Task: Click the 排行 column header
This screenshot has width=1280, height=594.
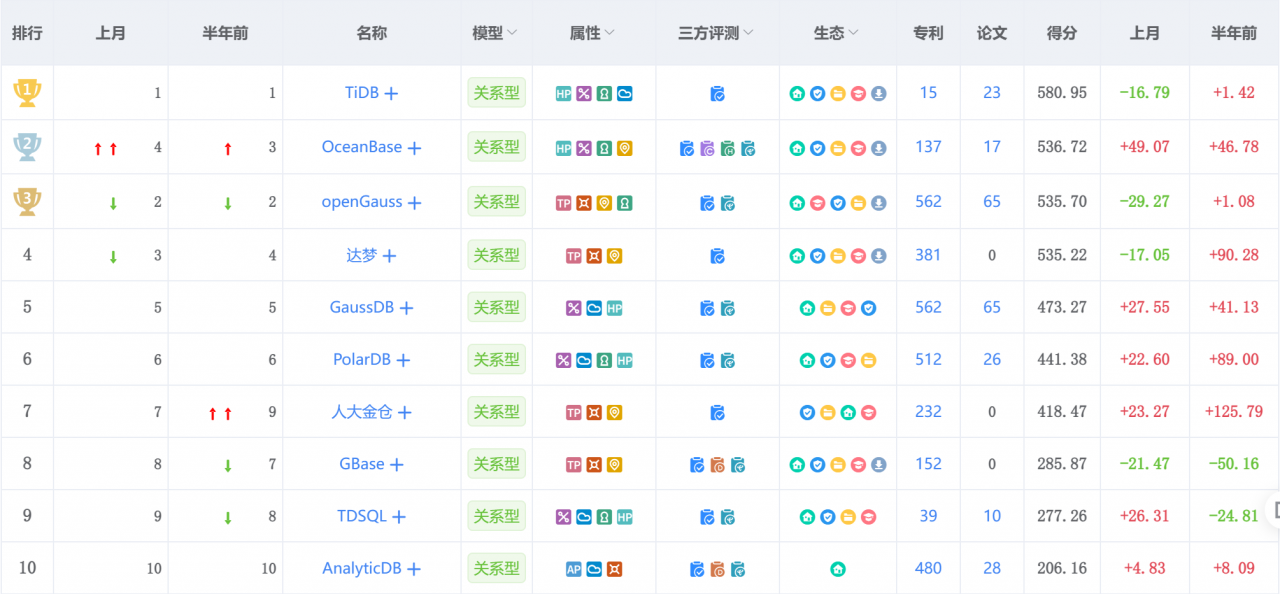Action: coord(27,33)
